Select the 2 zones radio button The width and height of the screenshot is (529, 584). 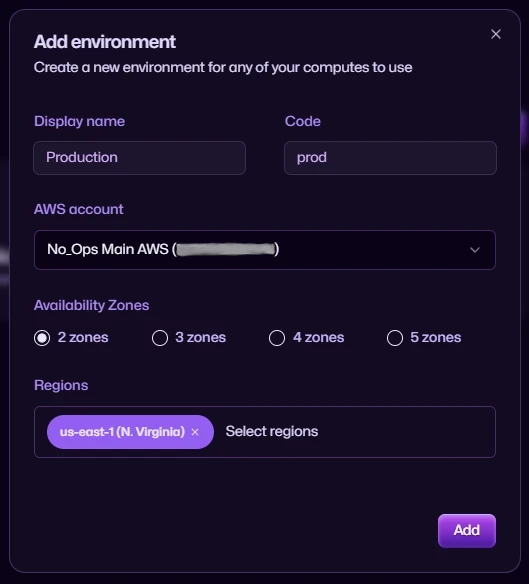pos(42,338)
